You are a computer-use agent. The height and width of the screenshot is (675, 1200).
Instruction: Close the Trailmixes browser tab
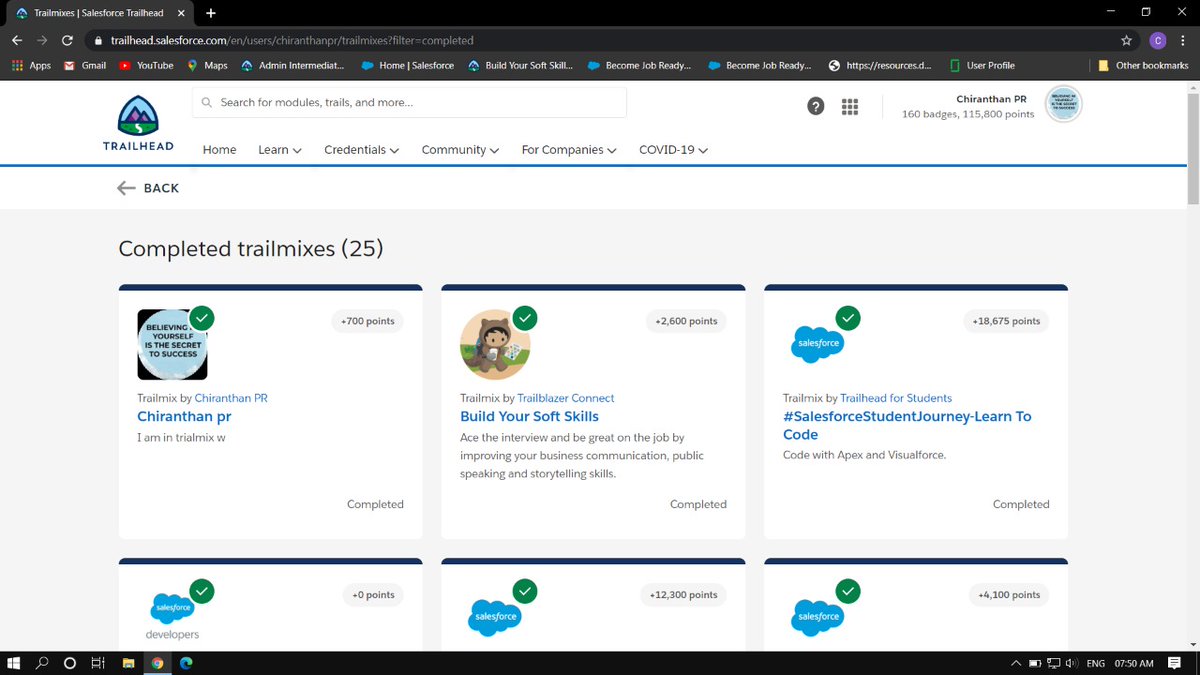click(x=181, y=13)
